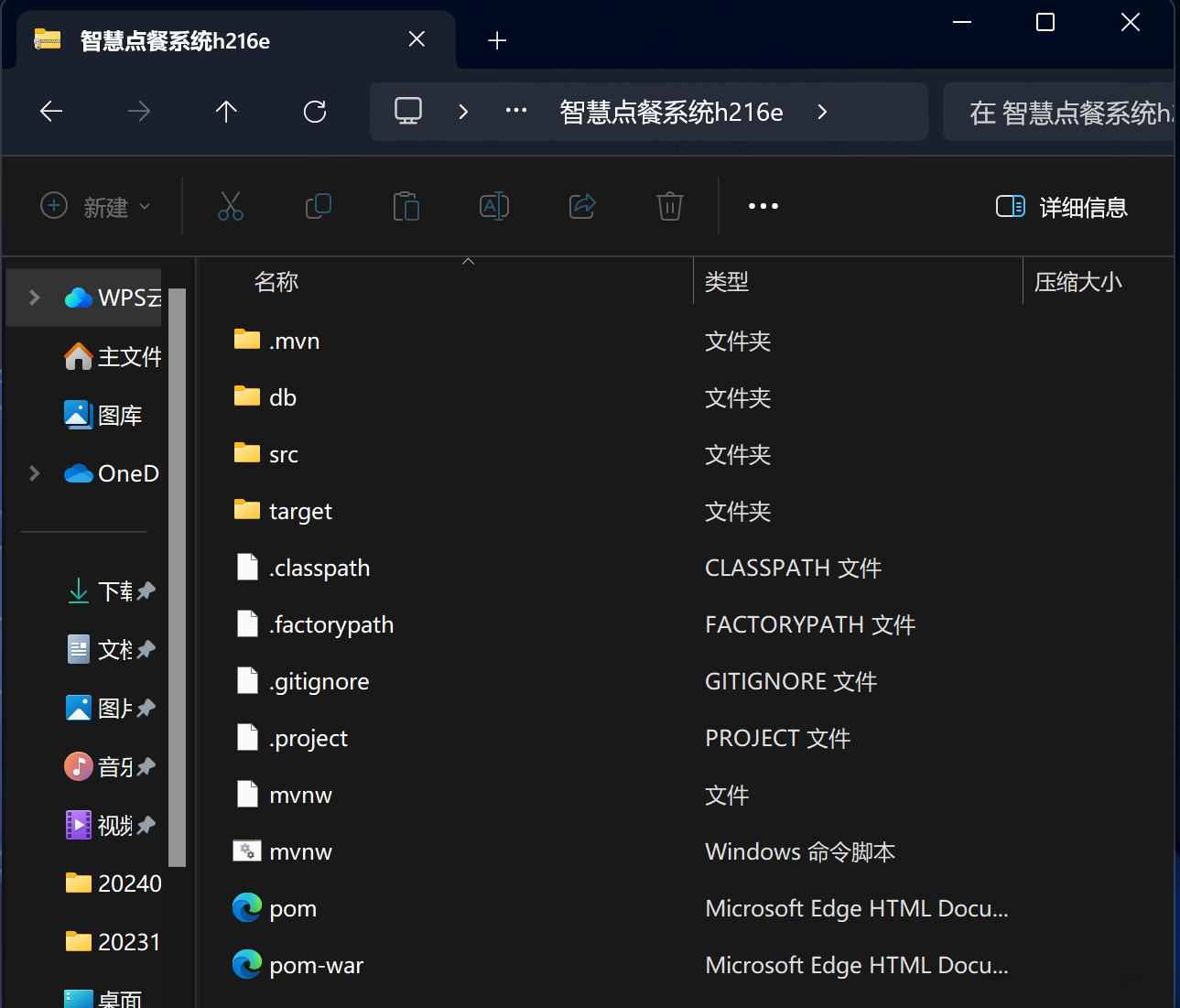Close the 智慧点餐系统h216e tab
Viewport: 1180px width, 1008px height.
[417, 39]
